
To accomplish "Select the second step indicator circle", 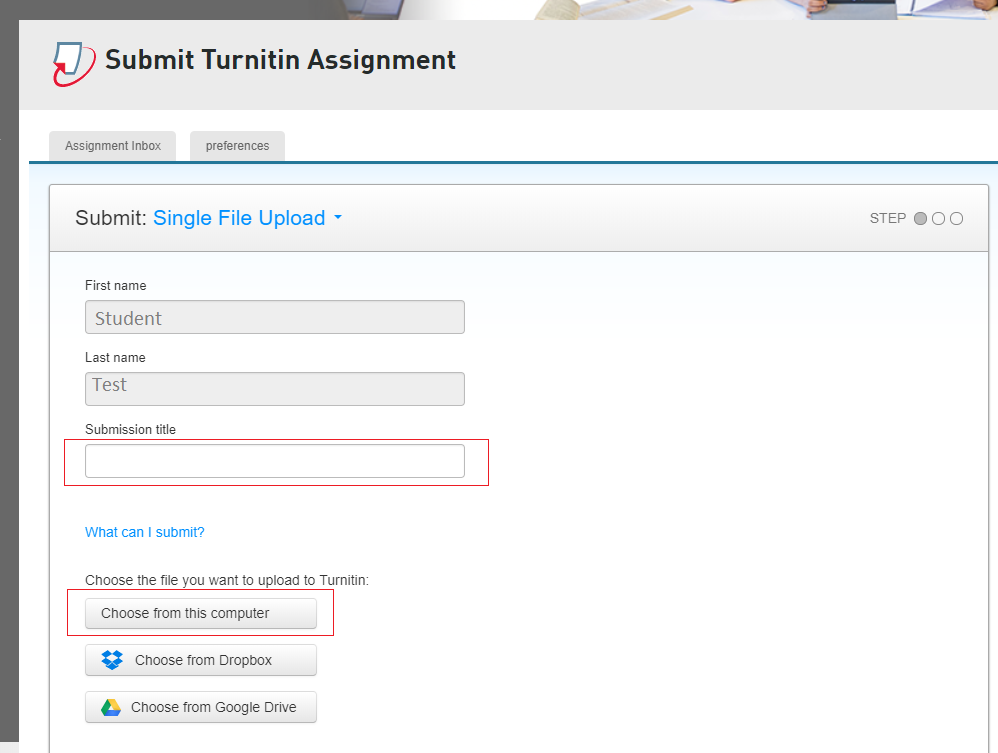I will click(x=938, y=218).
